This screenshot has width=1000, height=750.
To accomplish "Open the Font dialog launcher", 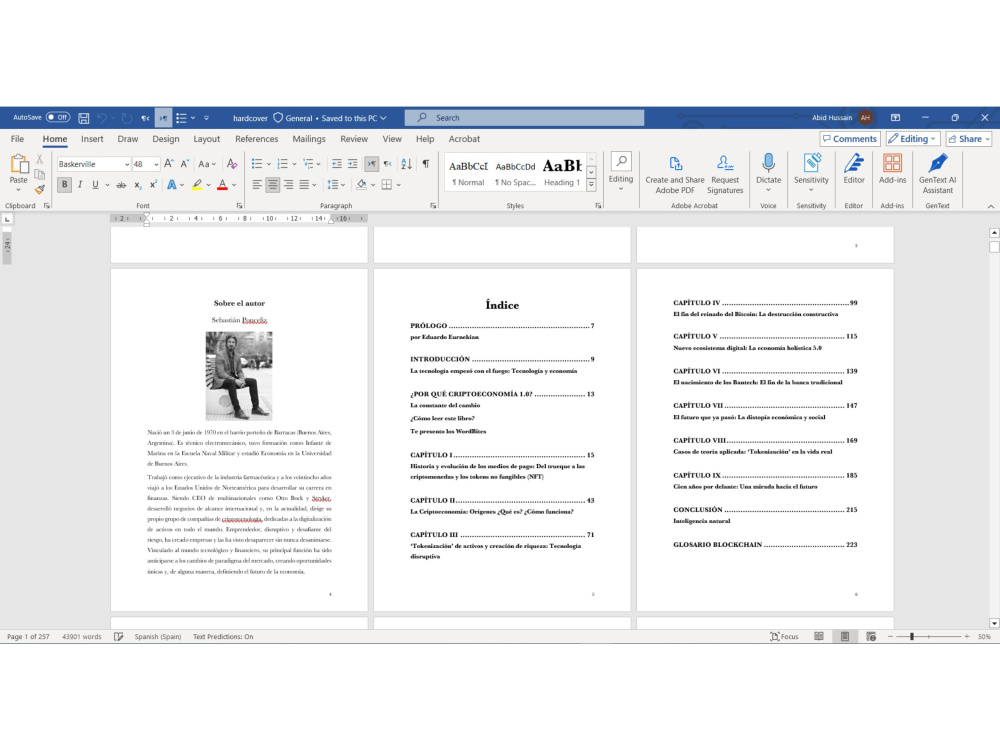I will (x=240, y=206).
